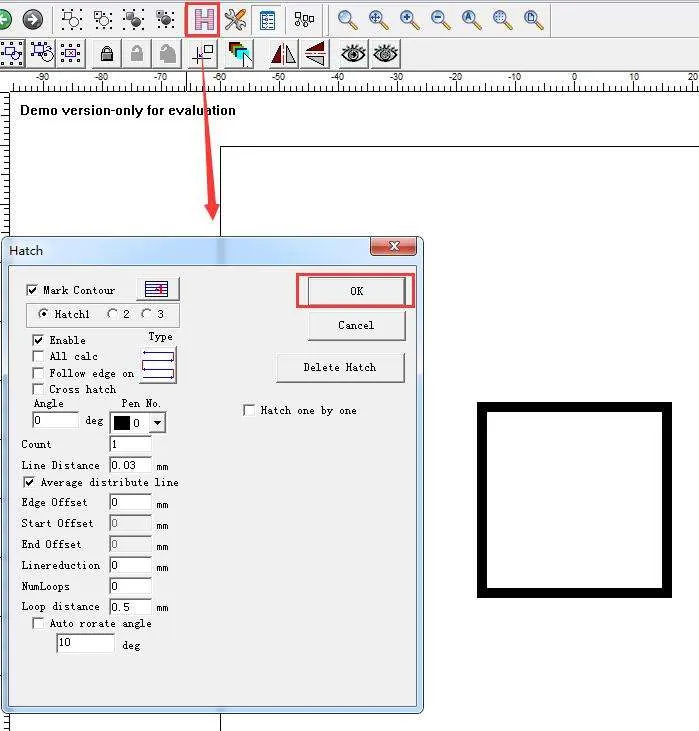699x731 pixels.
Task: Click the small squares and circles tree icon
Action: (304, 20)
